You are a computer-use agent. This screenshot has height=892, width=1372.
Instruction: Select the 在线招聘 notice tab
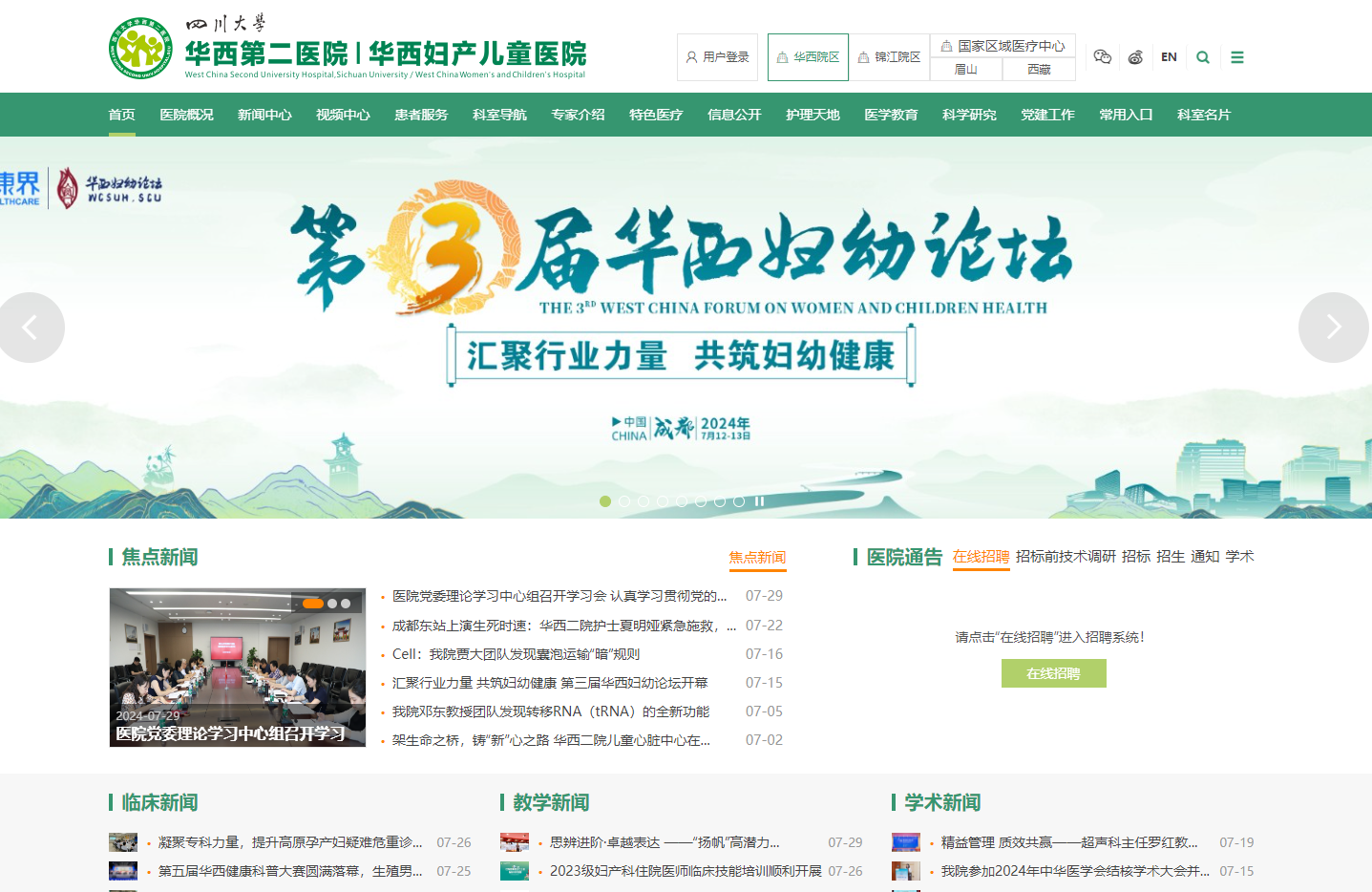981,557
